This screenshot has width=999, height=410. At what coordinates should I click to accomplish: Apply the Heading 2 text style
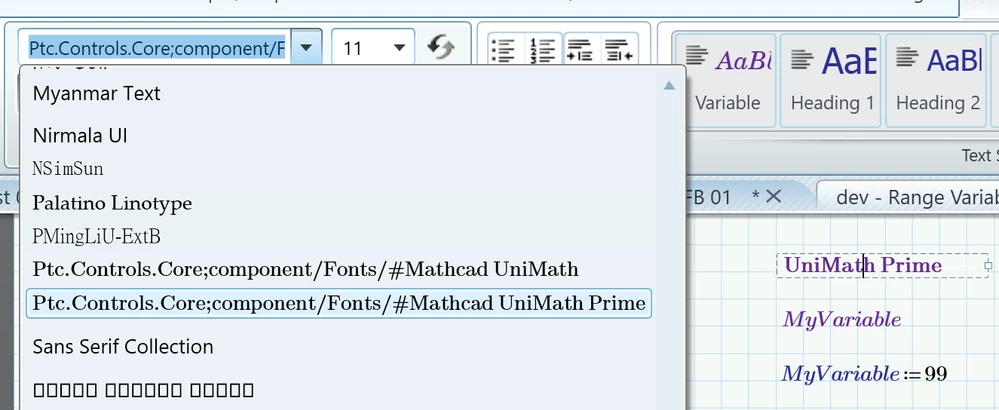click(x=937, y=80)
